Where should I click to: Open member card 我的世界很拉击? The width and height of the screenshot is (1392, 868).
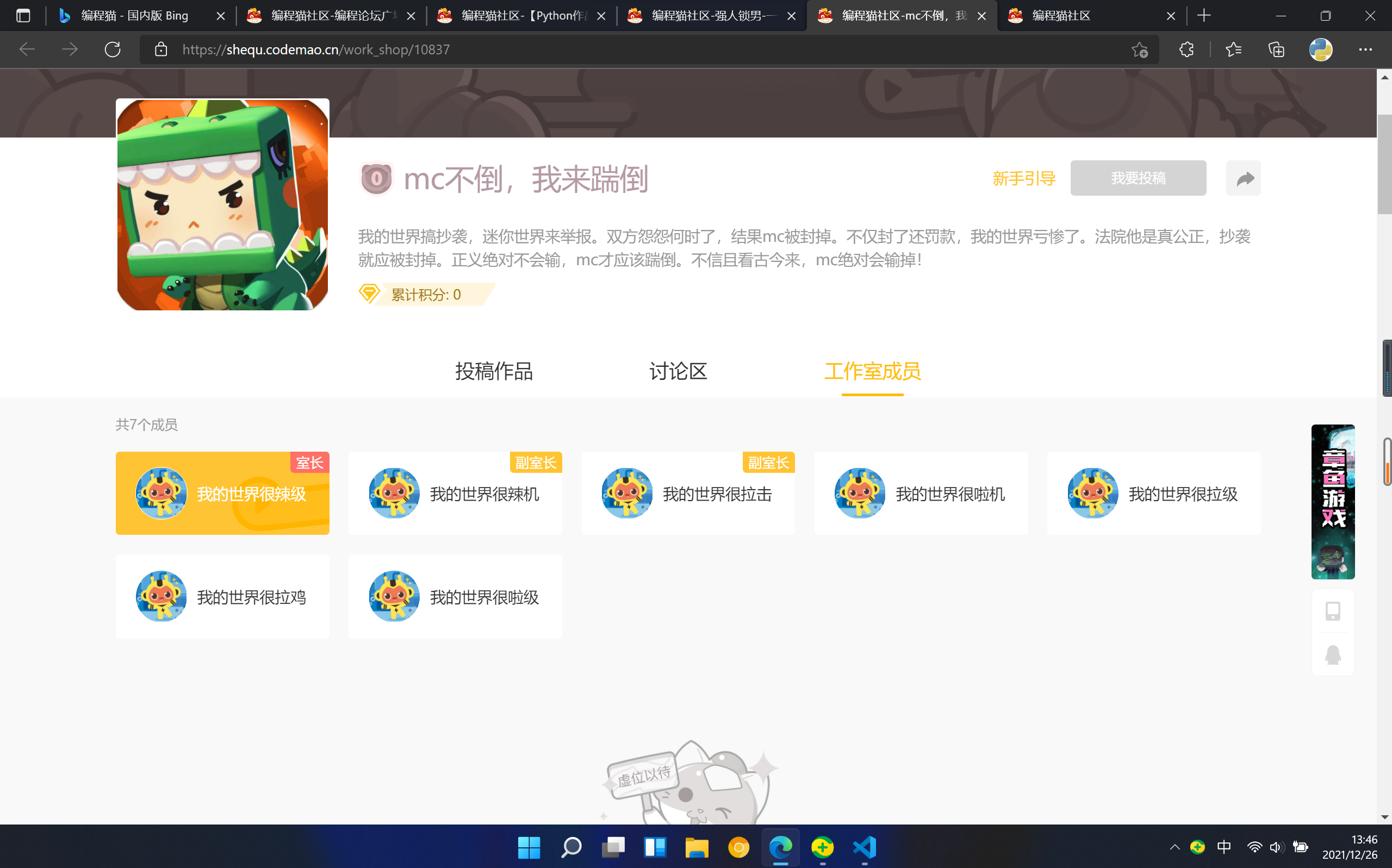tap(688, 493)
